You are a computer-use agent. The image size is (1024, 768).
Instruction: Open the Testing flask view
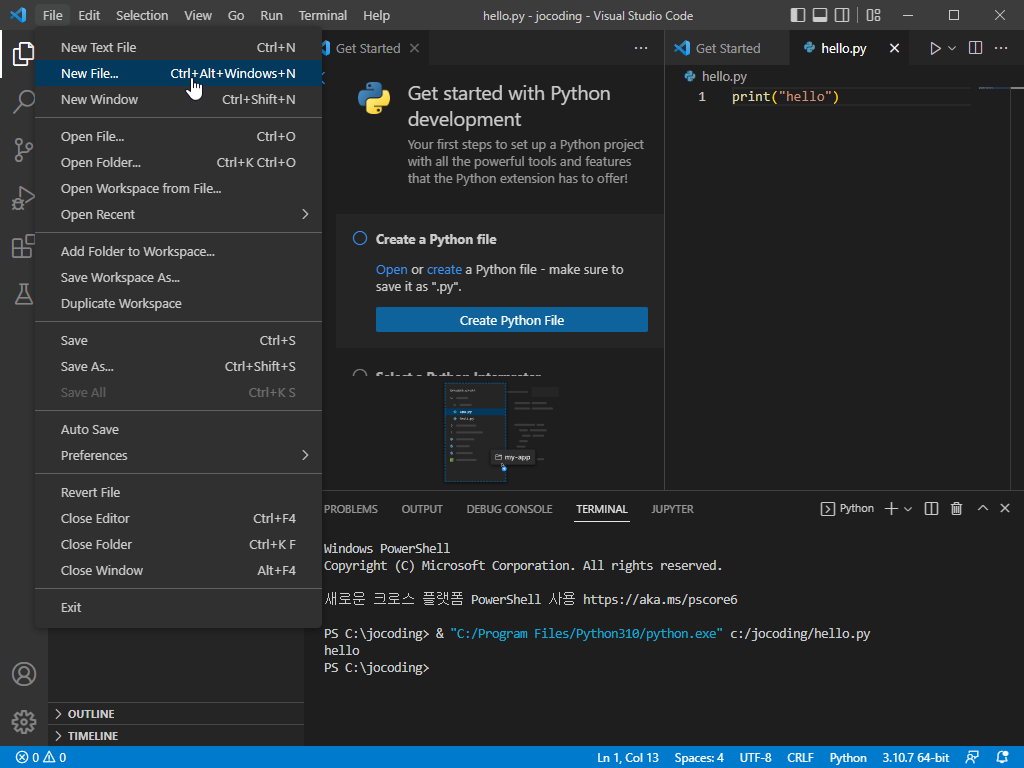(x=24, y=295)
